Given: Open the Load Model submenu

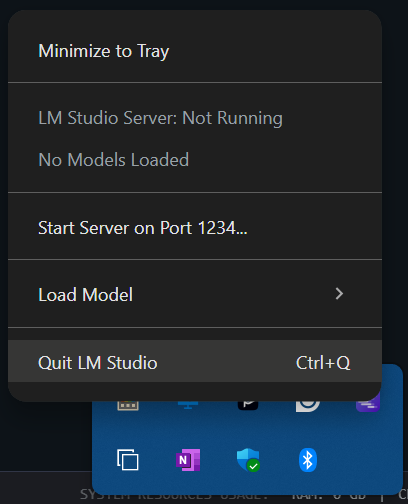Looking at the screenshot, I should (195, 295).
